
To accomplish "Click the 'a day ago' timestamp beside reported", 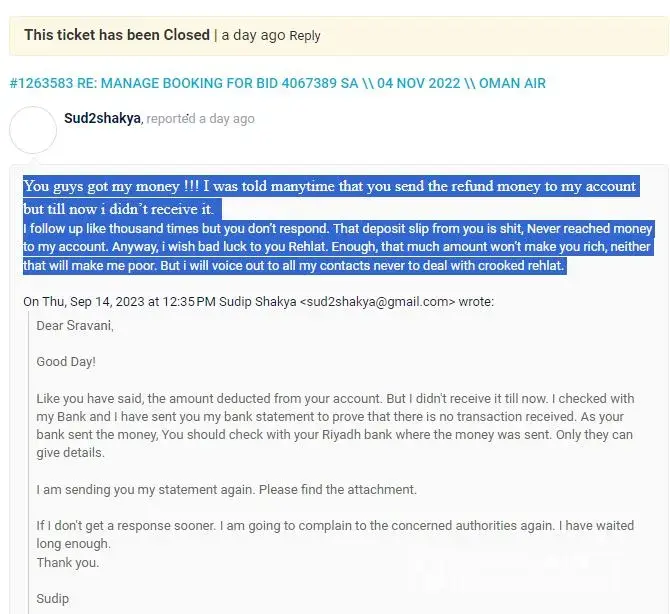I will tap(227, 119).
